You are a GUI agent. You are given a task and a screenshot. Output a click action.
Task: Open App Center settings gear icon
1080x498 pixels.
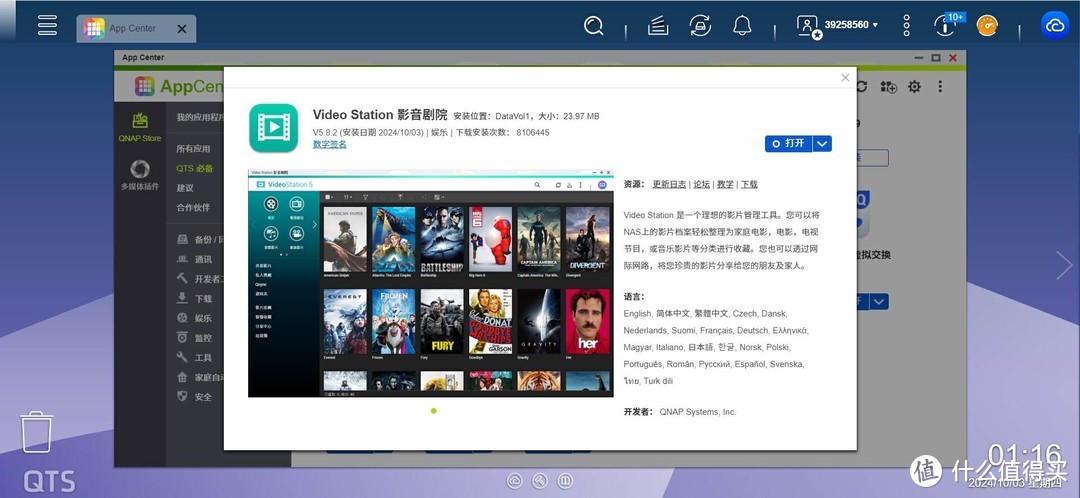coord(914,87)
